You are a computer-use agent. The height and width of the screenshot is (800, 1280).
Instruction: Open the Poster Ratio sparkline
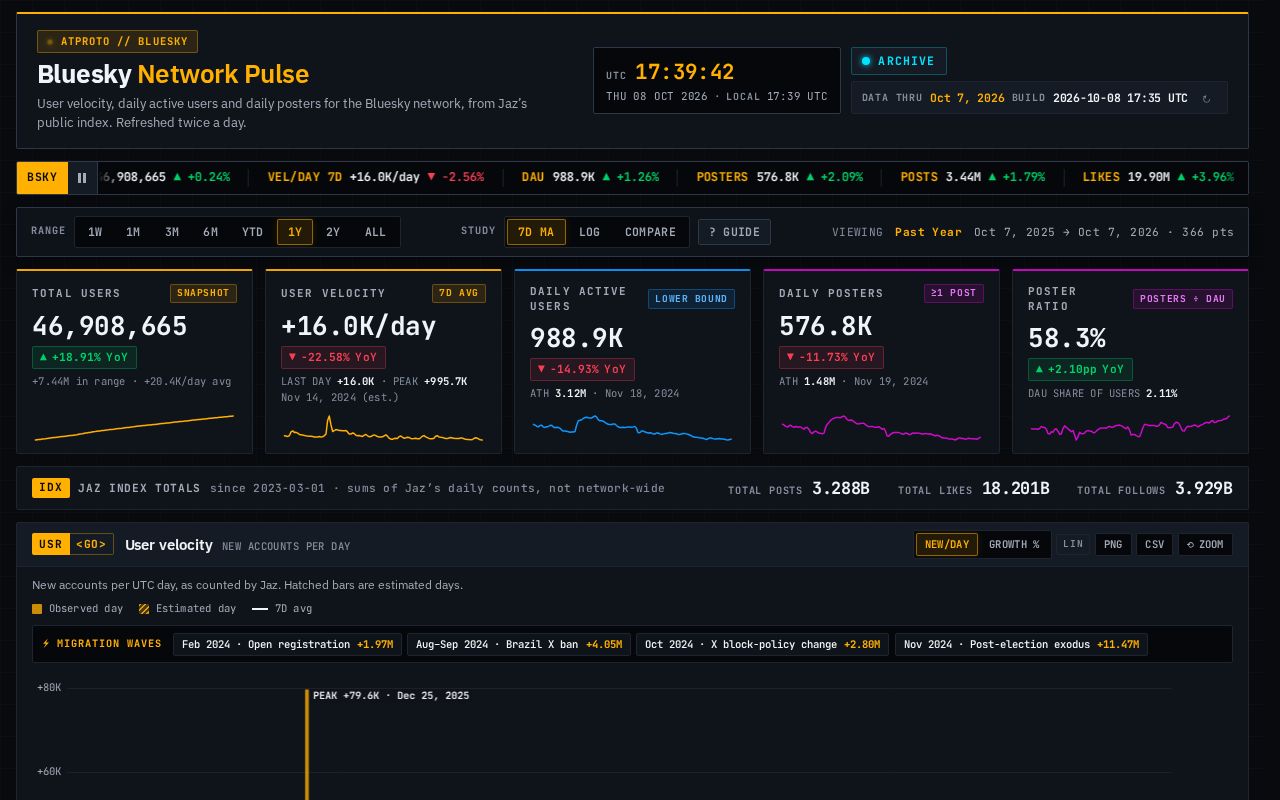coord(1130,428)
